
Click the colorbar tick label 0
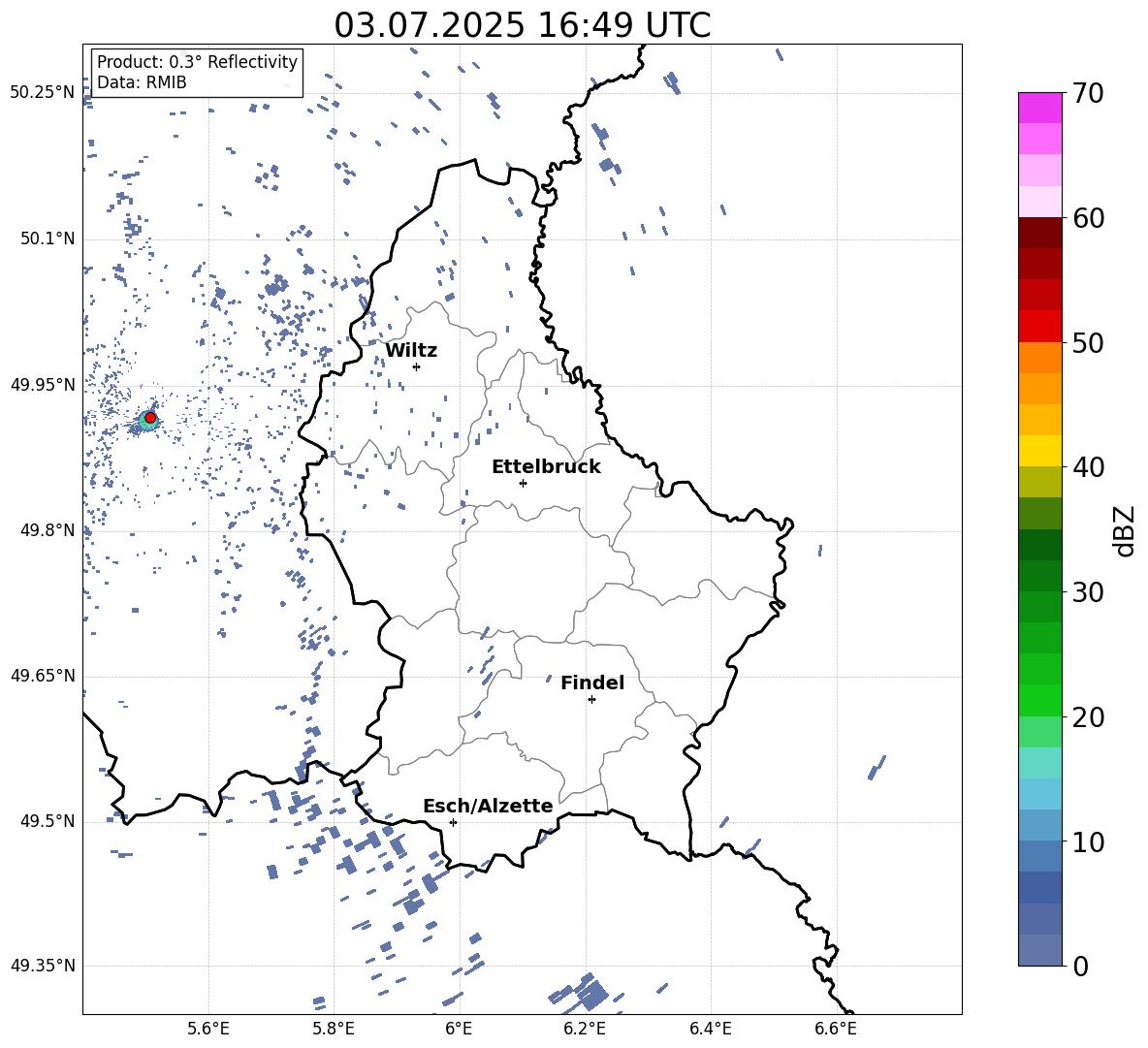coord(1080,966)
